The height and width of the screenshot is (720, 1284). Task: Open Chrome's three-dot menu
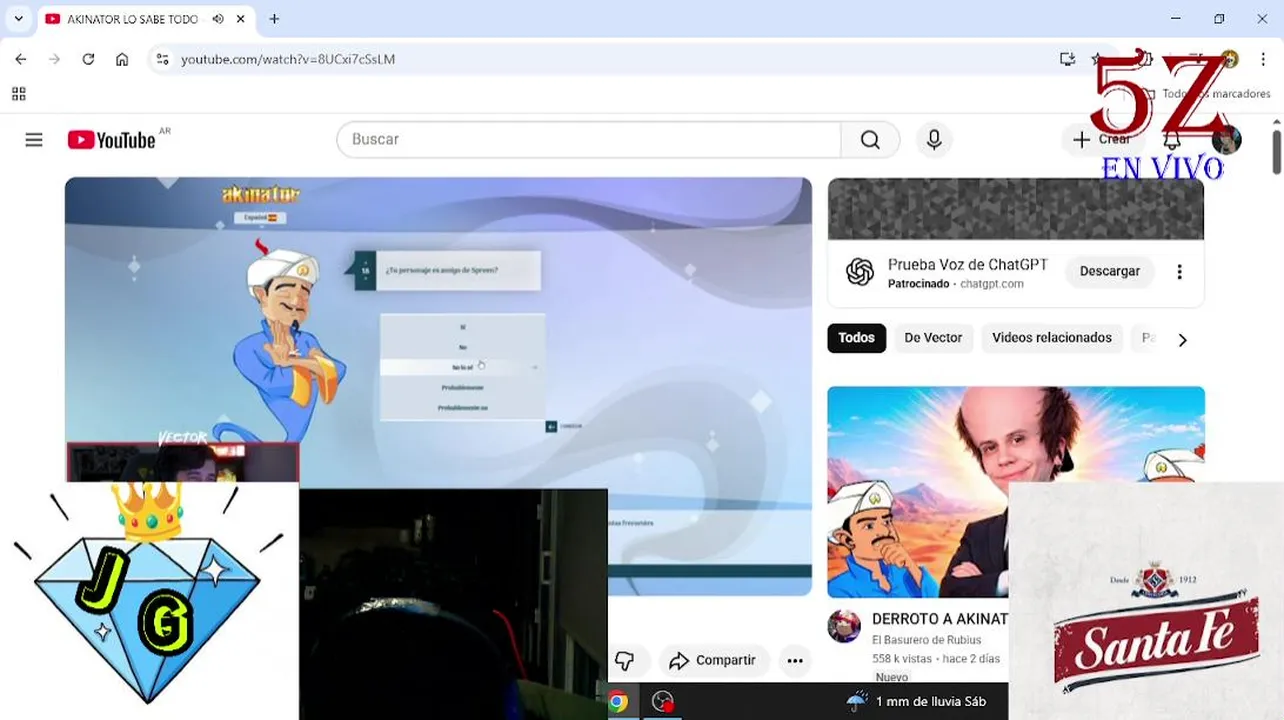tap(1263, 59)
